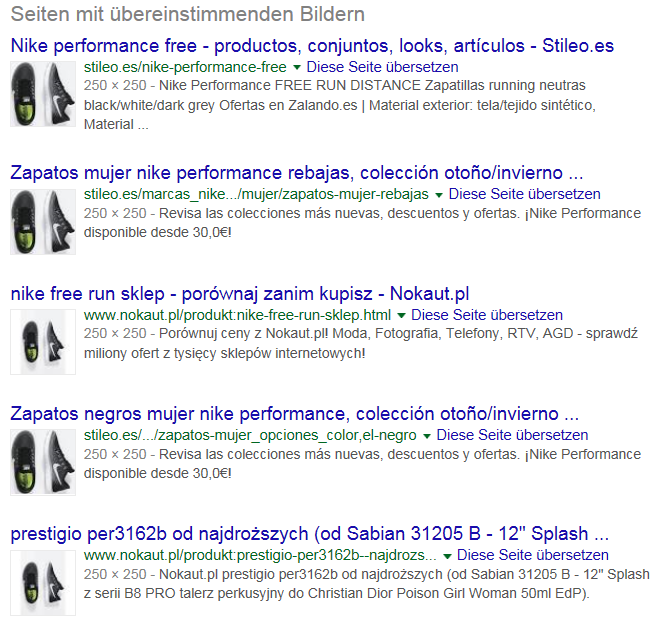Open the 'prestigio per3162b od najdroższych' result
The width and height of the screenshot is (670, 619).
(309, 534)
